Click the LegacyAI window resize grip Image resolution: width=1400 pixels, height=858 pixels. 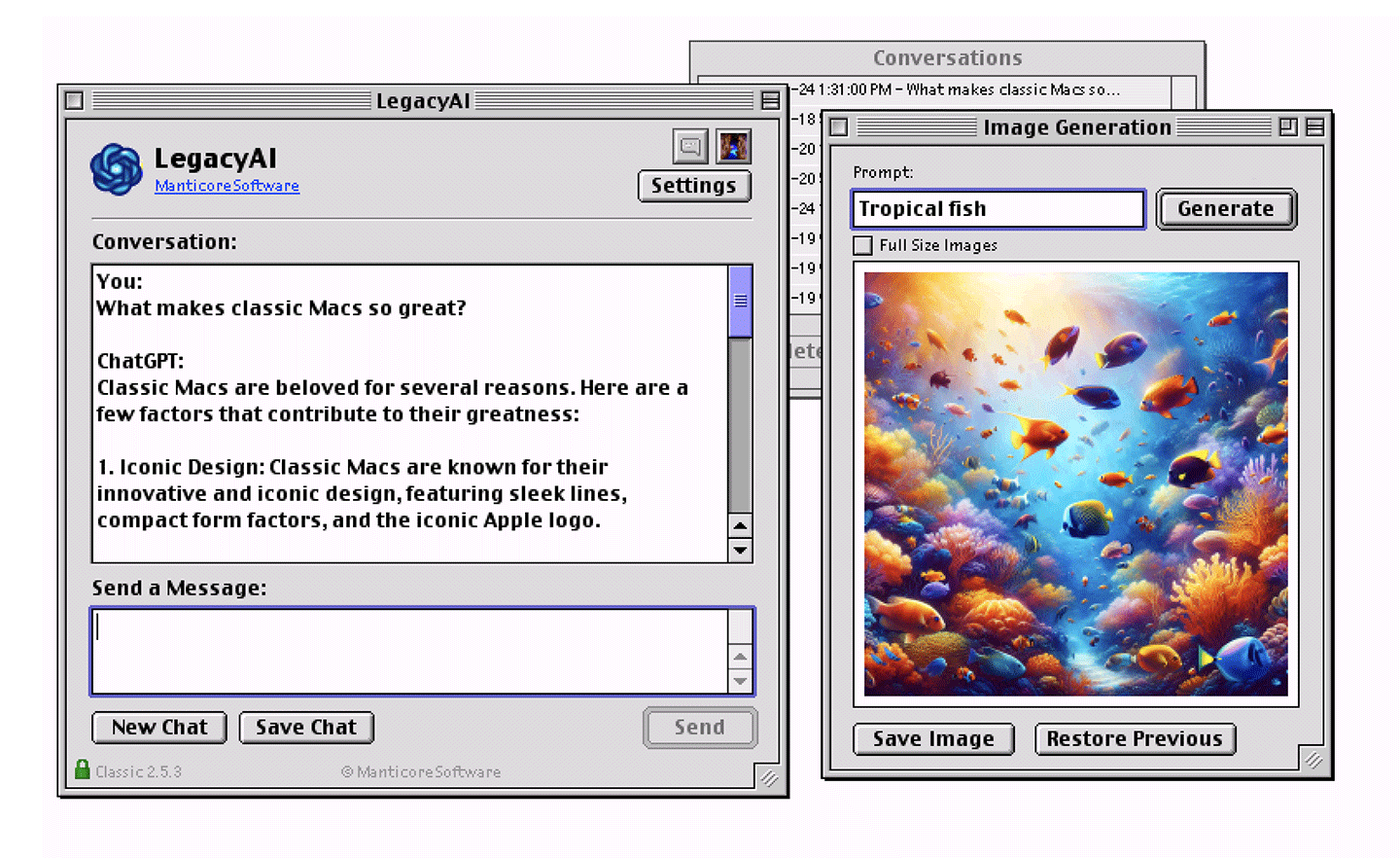click(x=769, y=778)
